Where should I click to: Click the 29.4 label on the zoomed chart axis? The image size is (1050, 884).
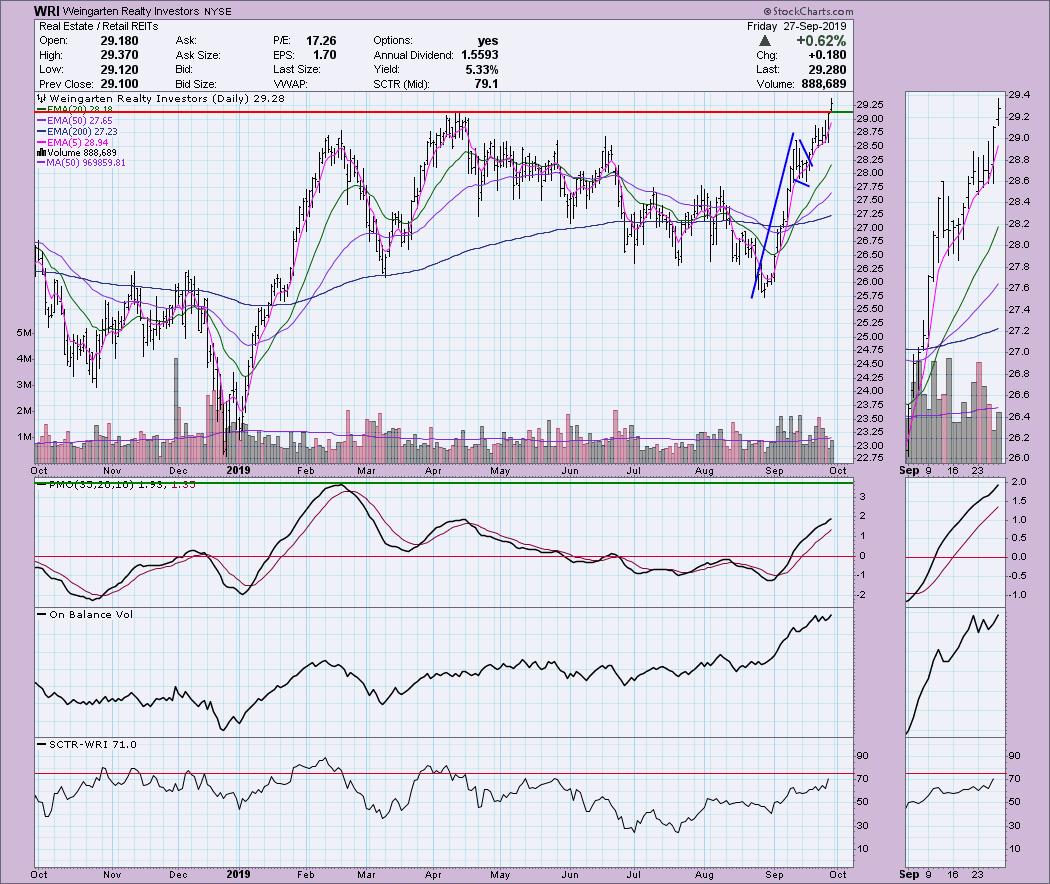(1018, 95)
